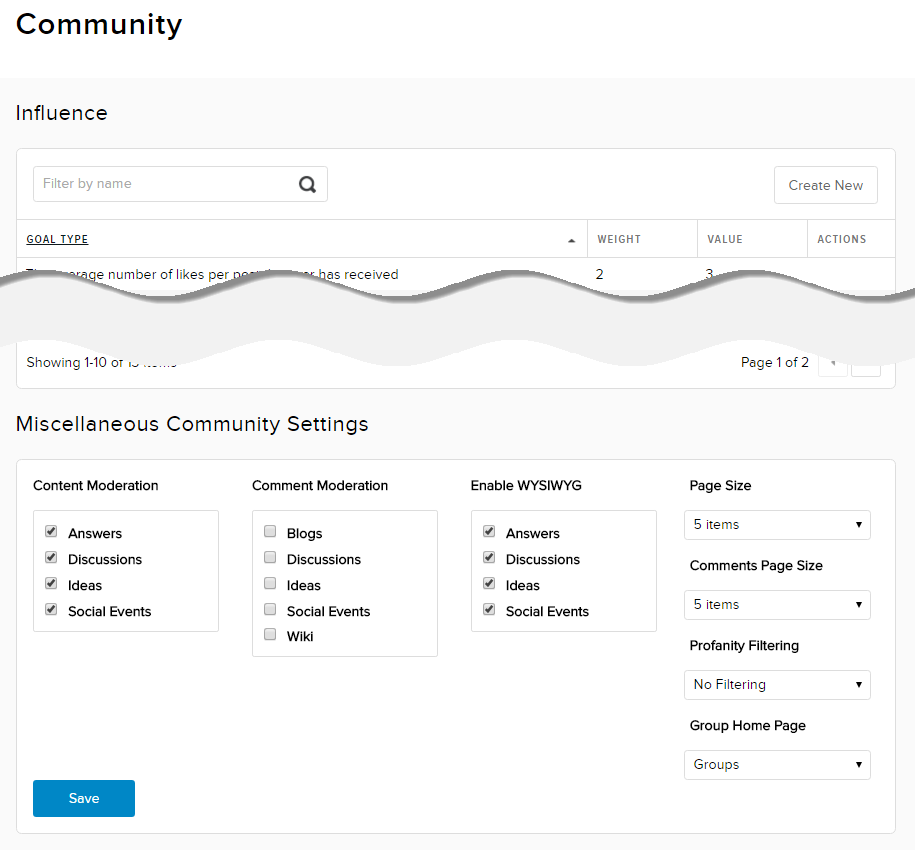
Task: Toggle Discussions under Content Moderation
Action: pos(51,558)
